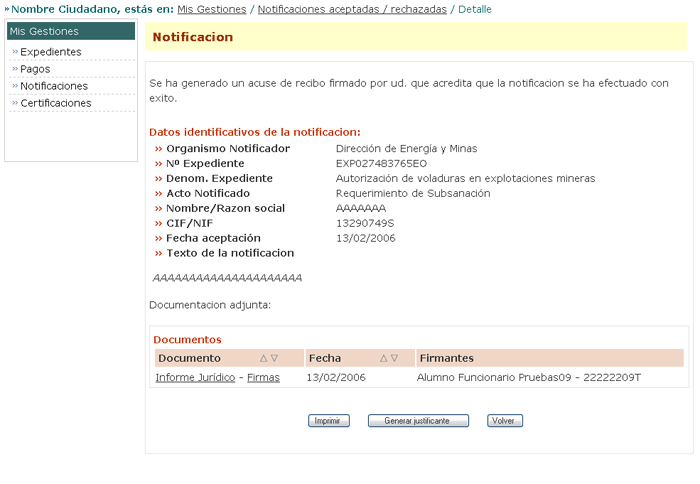Select Pagos from the sidebar menu
This screenshot has height=484, width=700.
35,69
